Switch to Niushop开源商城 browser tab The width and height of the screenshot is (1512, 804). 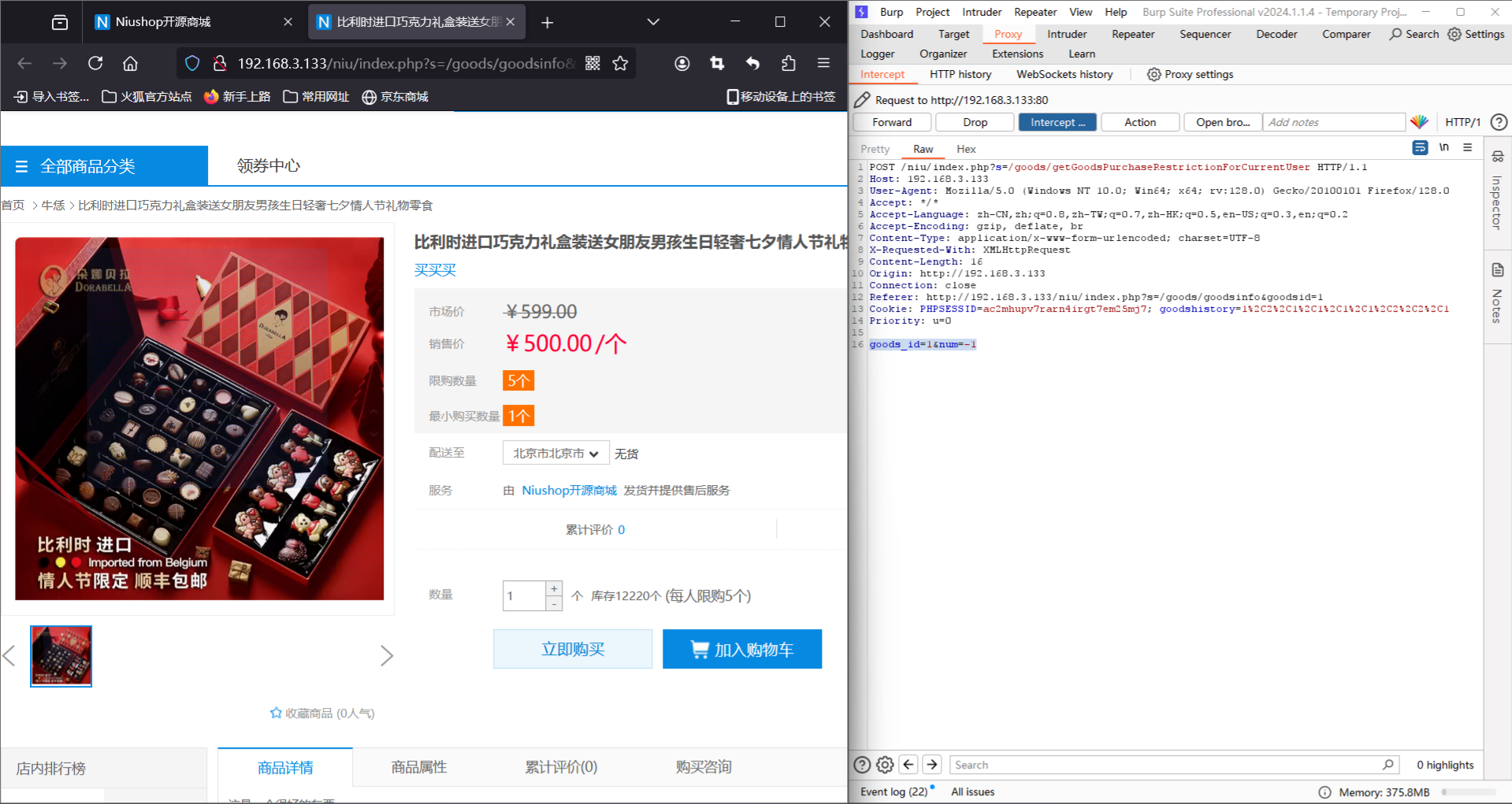[163, 22]
